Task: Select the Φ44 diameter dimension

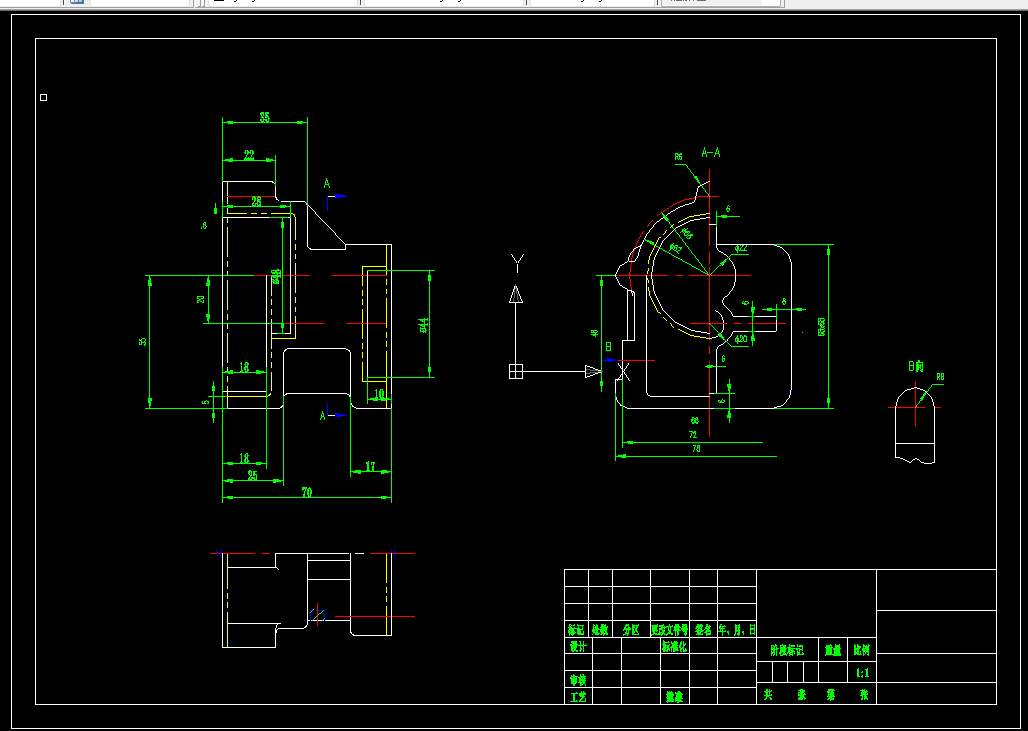Action: coord(424,325)
